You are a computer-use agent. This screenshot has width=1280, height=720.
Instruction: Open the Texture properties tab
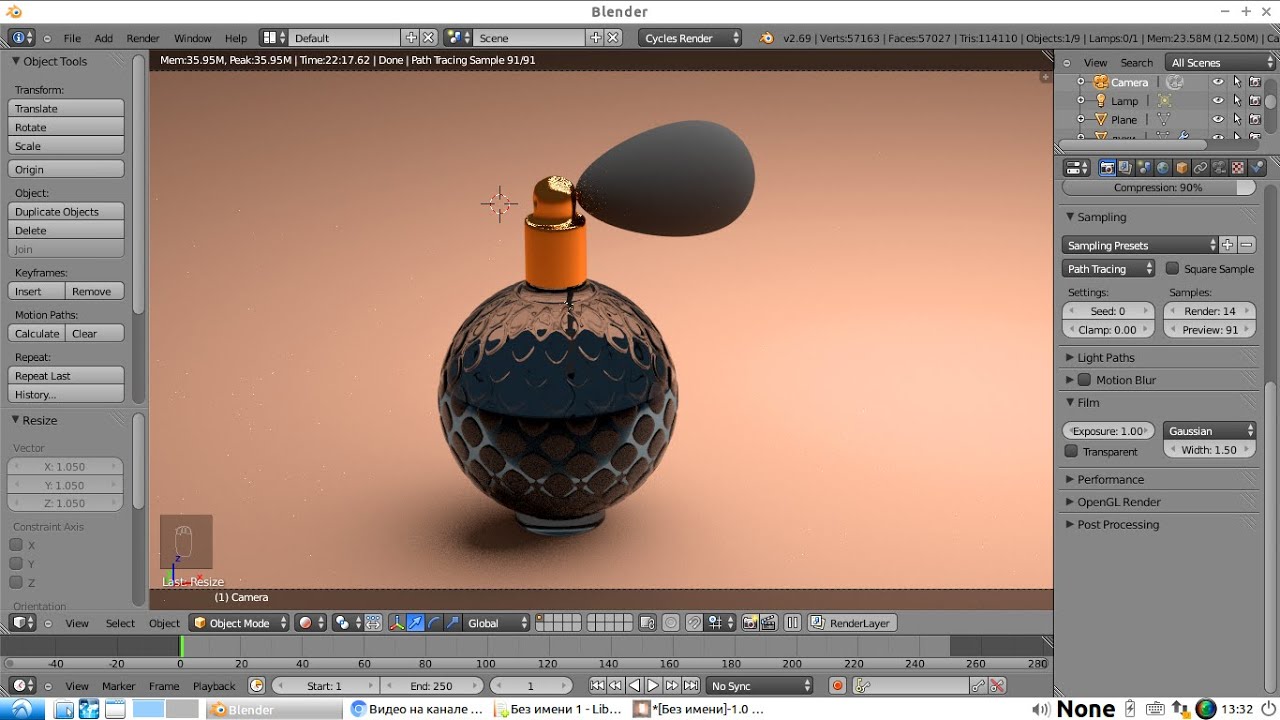tap(1238, 168)
